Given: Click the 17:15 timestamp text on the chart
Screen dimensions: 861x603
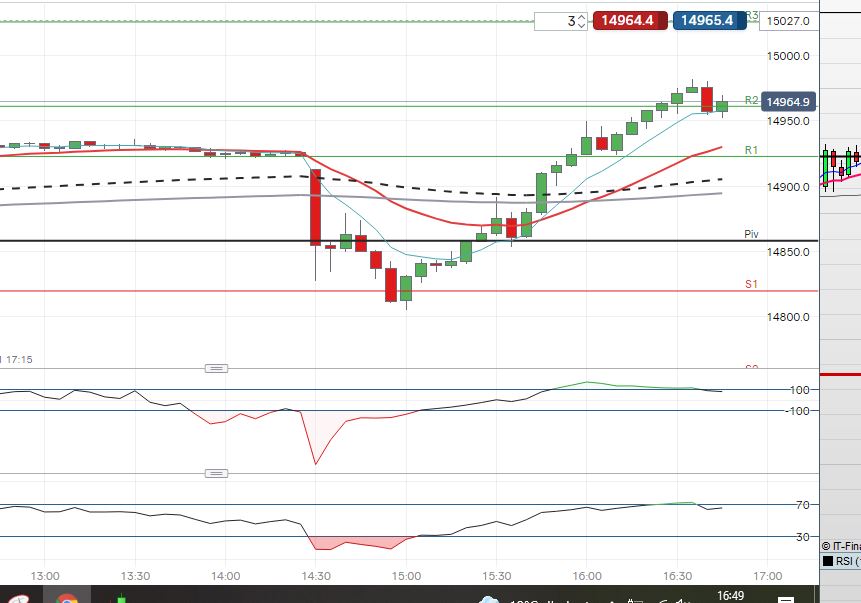Looking at the screenshot, I should (19, 360).
